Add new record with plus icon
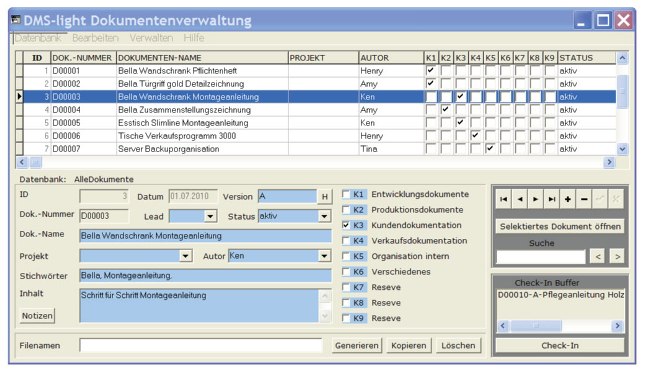This screenshot has width=647, height=372. click(x=568, y=199)
